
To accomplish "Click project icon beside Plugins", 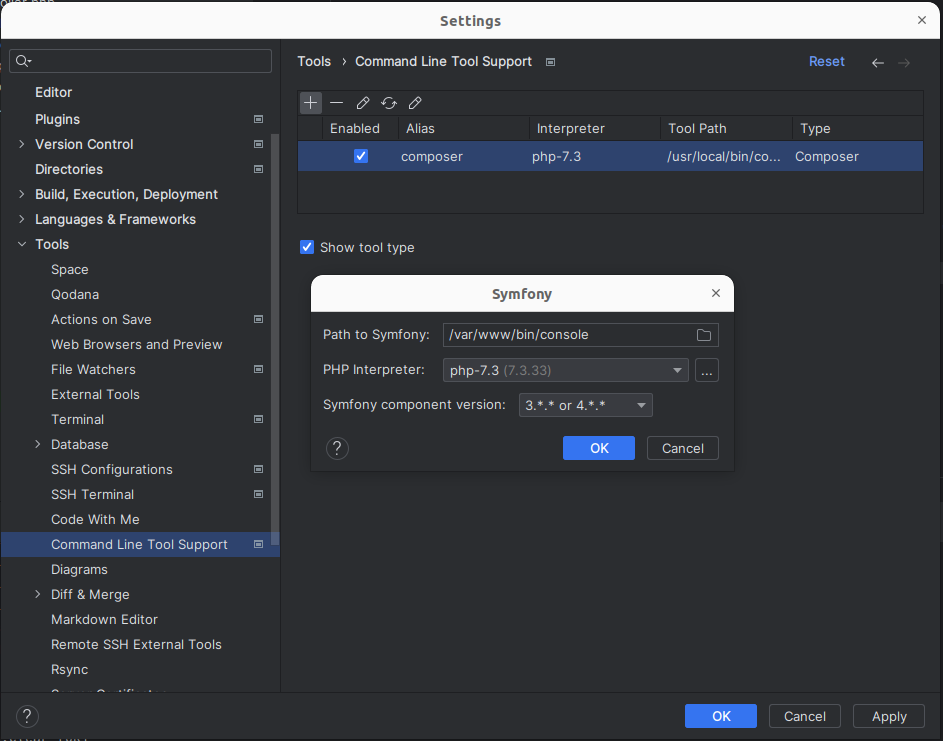I will coord(259,119).
